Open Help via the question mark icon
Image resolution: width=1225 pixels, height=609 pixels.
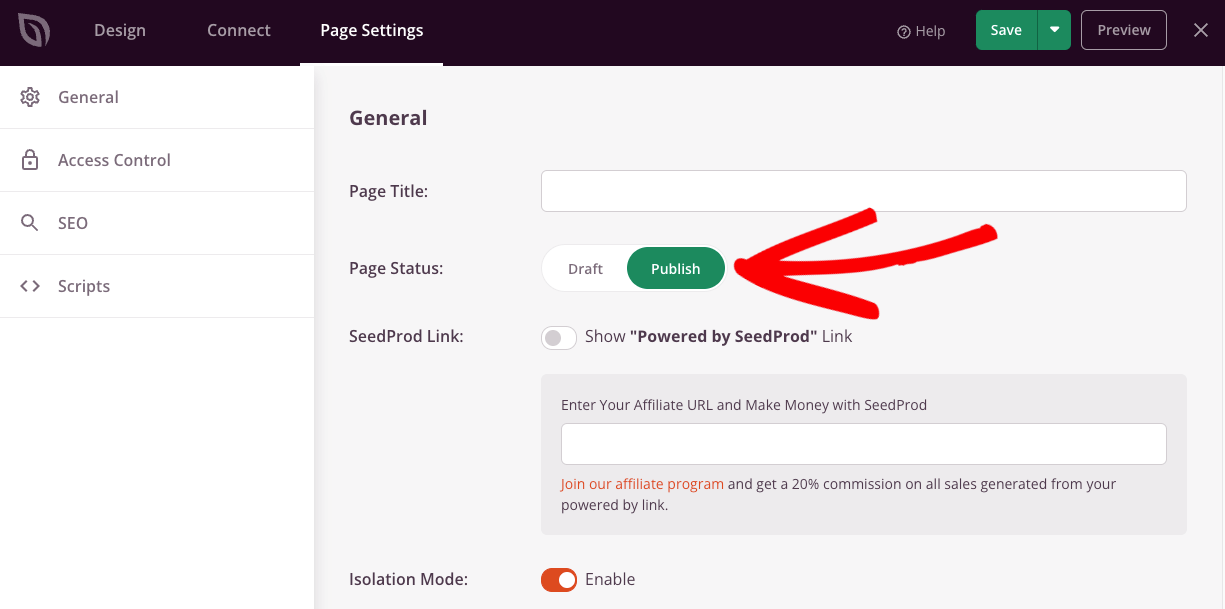(901, 30)
